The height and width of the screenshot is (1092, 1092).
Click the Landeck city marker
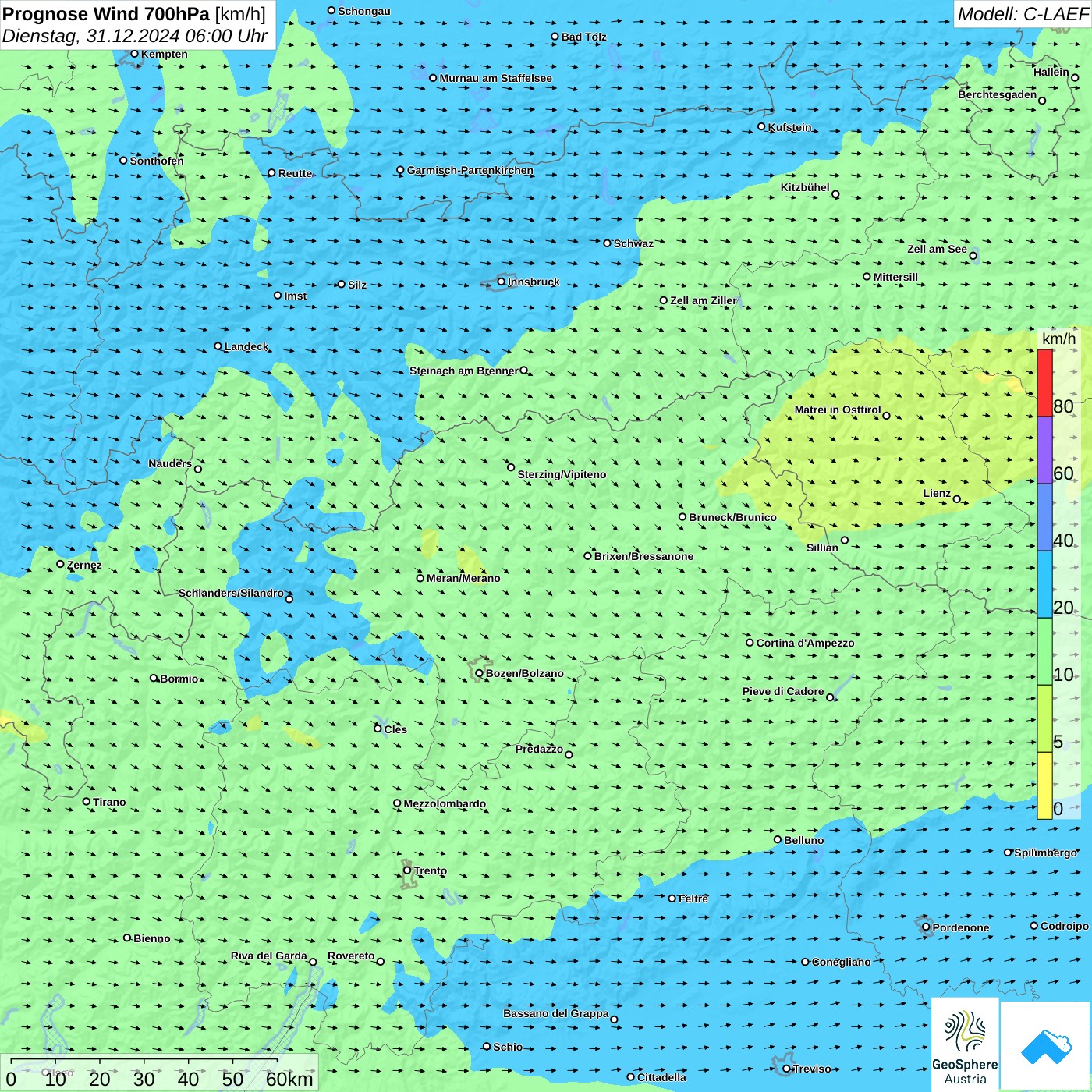tap(218, 346)
